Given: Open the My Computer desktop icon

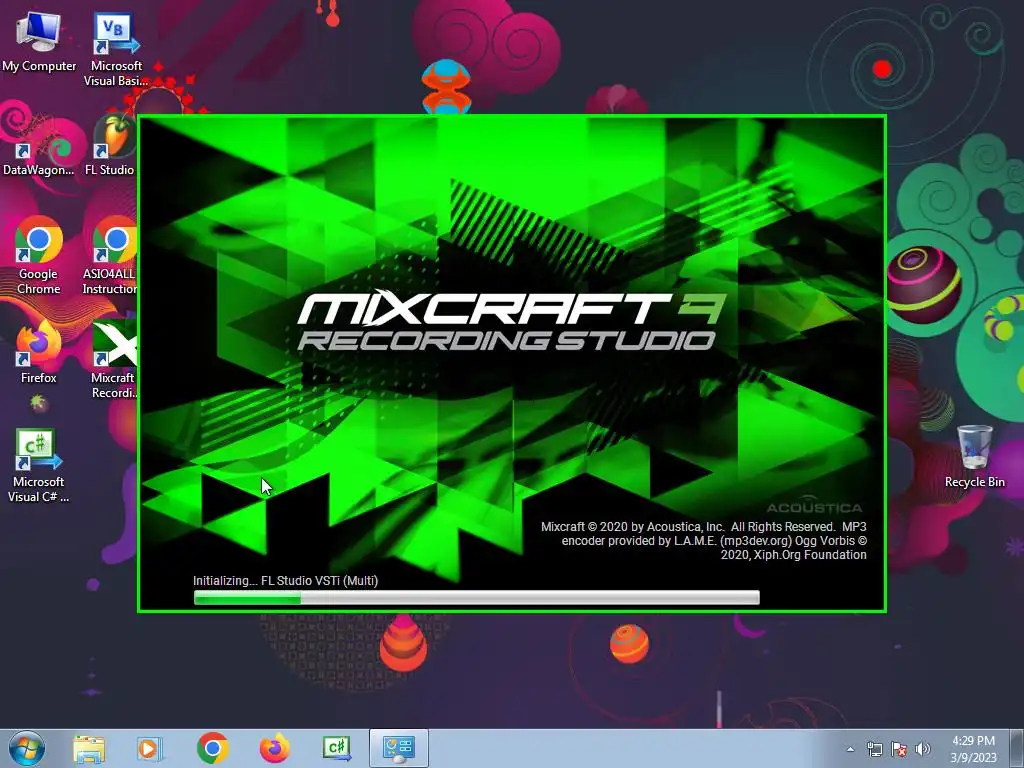Looking at the screenshot, I should coord(39,41).
